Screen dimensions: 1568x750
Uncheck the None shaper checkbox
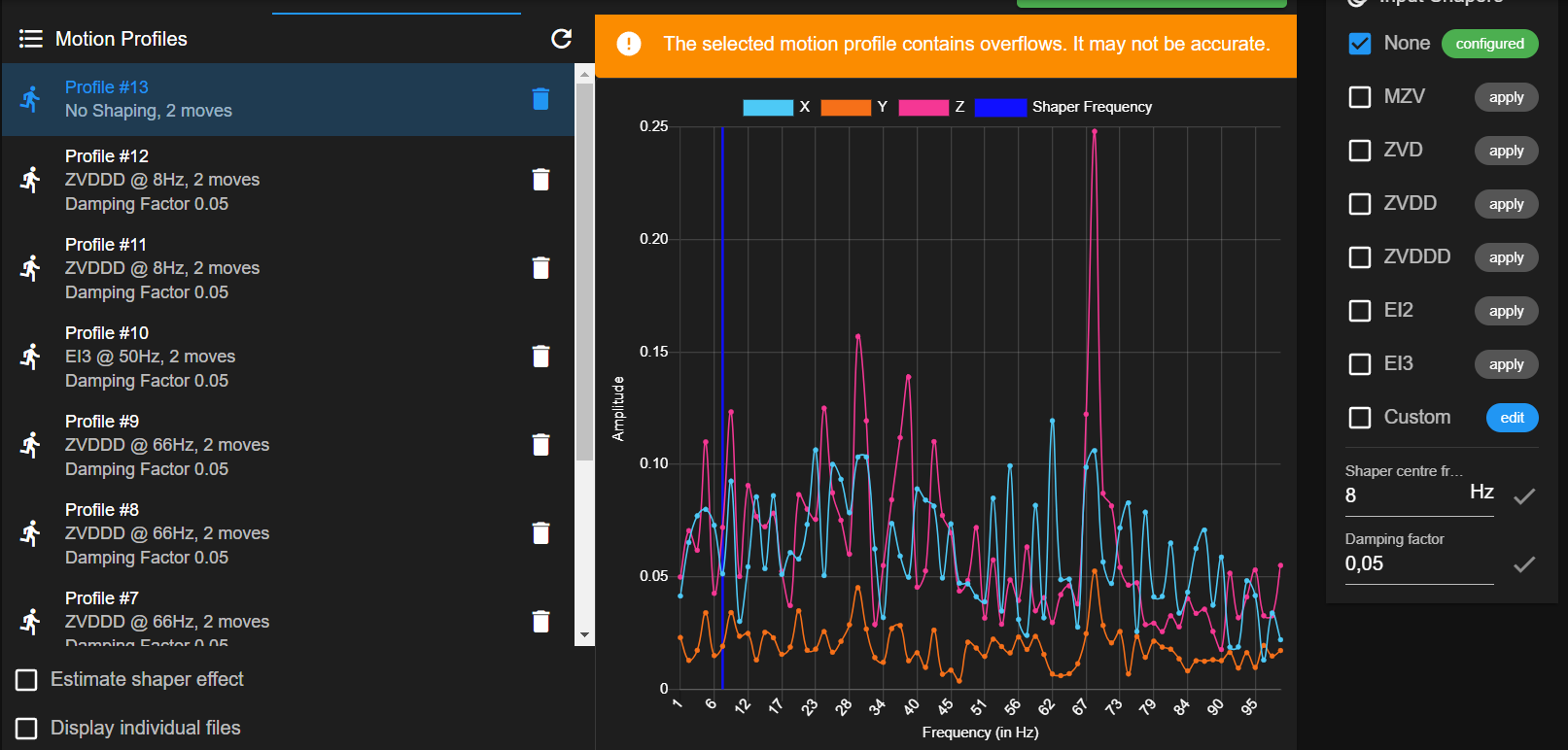pyautogui.click(x=1360, y=44)
